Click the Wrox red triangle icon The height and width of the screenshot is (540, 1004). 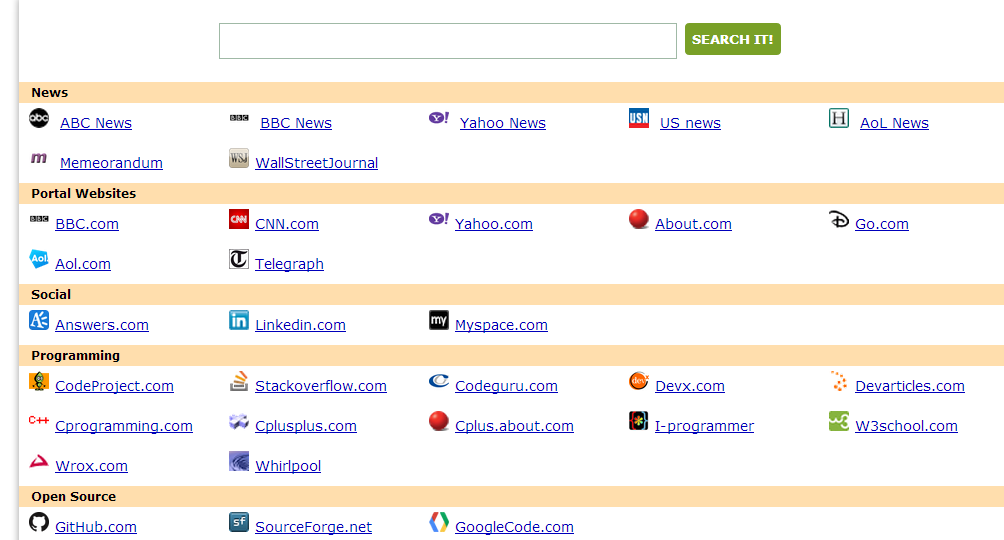(39, 461)
